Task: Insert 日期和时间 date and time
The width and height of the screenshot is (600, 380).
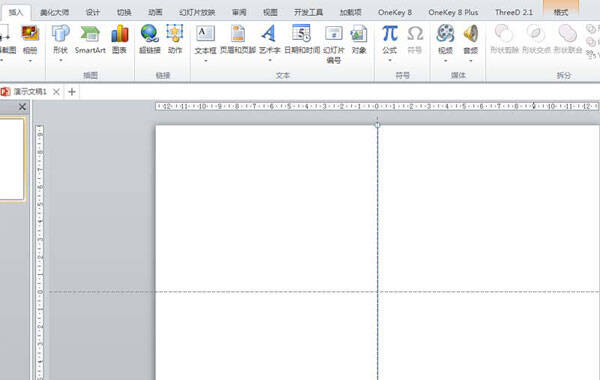Action: click(302, 40)
